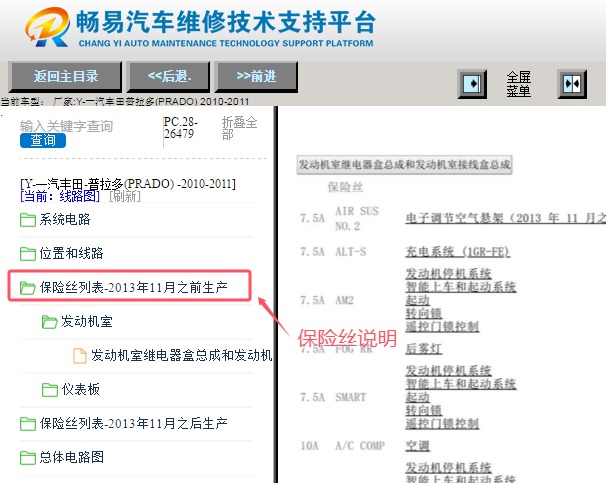Click folder icon beside 保险丝列表-2013年11月之后生产

pyautogui.click(x=28, y=424)
